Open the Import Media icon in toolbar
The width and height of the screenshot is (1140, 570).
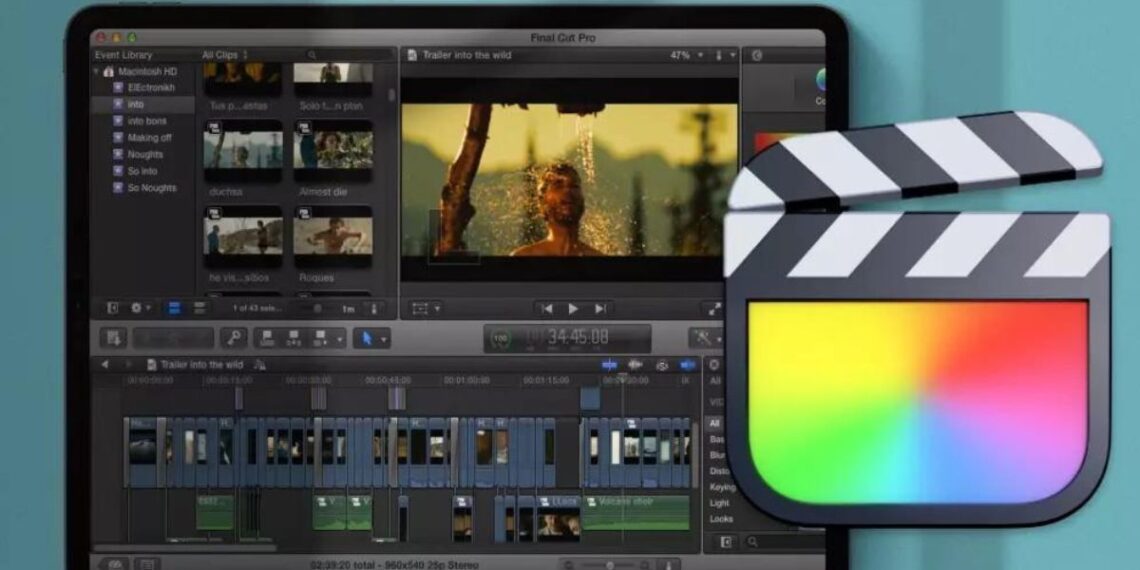pyautogui.click(x=113, y=338)
